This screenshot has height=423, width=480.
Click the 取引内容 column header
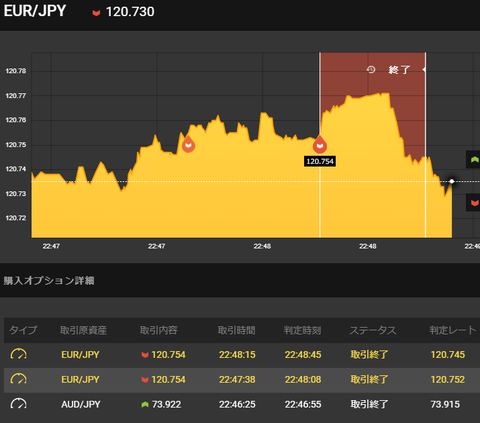click(159, 330)
